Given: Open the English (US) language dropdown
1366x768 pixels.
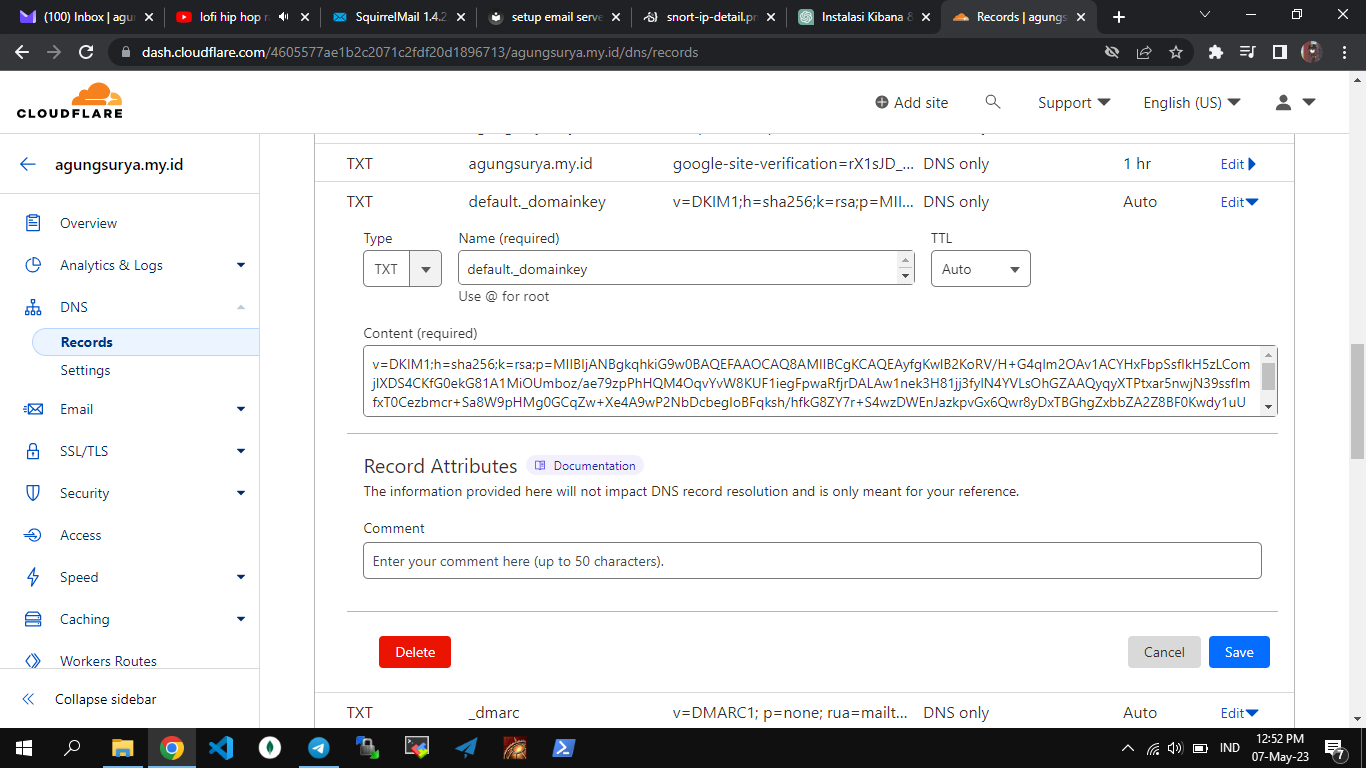Looking at the screenshot, I should [1191, 102].
